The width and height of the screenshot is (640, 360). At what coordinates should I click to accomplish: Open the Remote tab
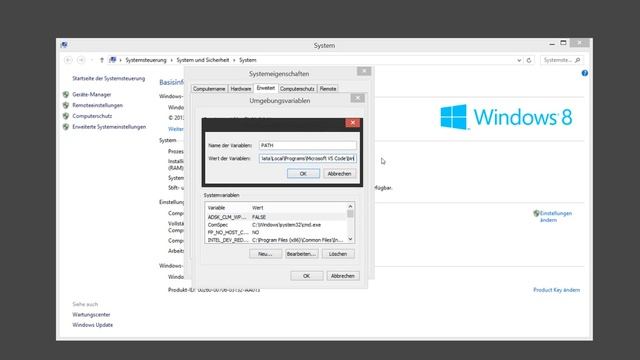pyautogui.click(x=328, y=89)
